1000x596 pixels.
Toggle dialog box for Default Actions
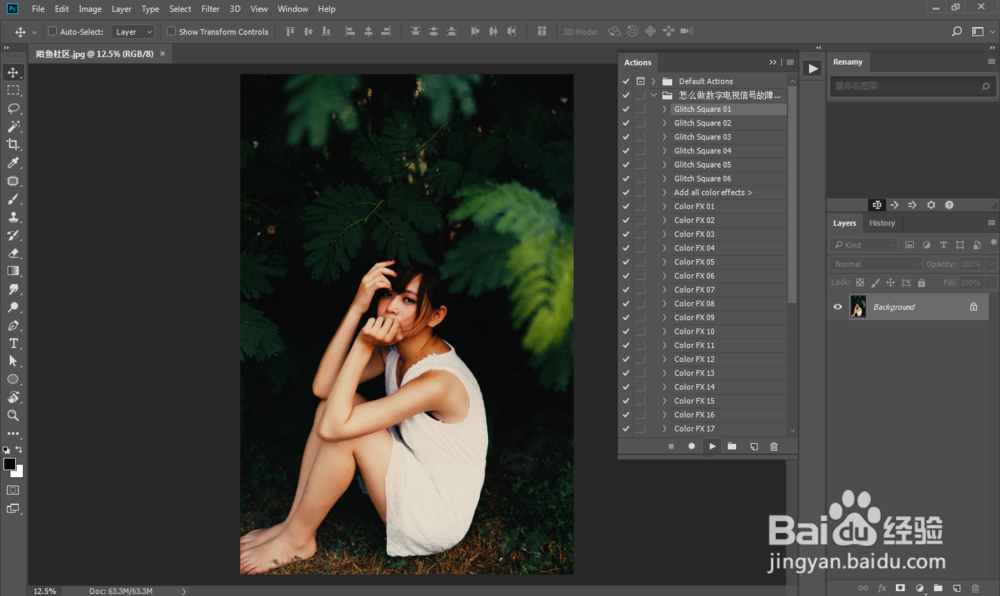[x=640, y=81]
